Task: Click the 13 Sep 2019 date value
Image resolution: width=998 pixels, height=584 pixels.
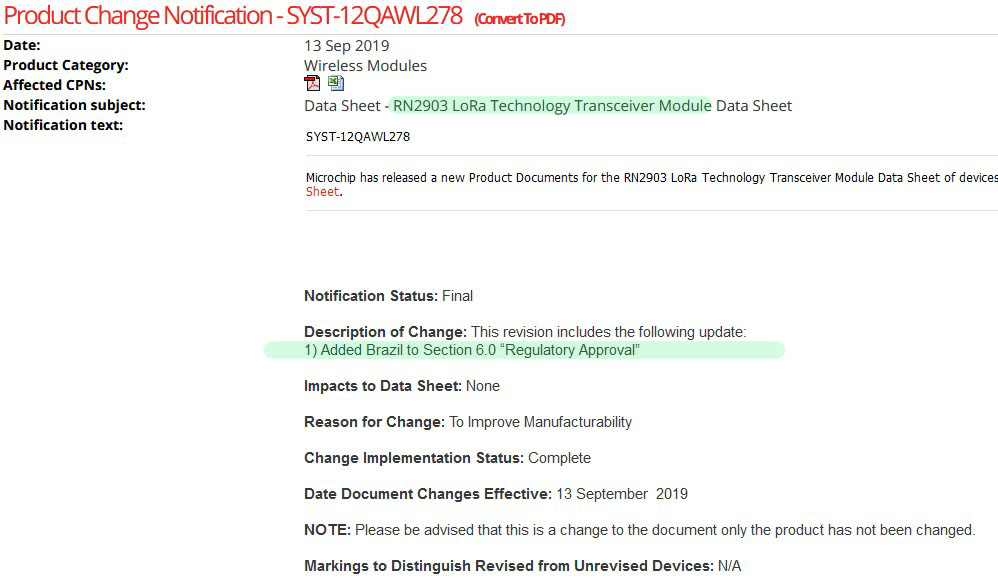Action: [x=347, y=46]
